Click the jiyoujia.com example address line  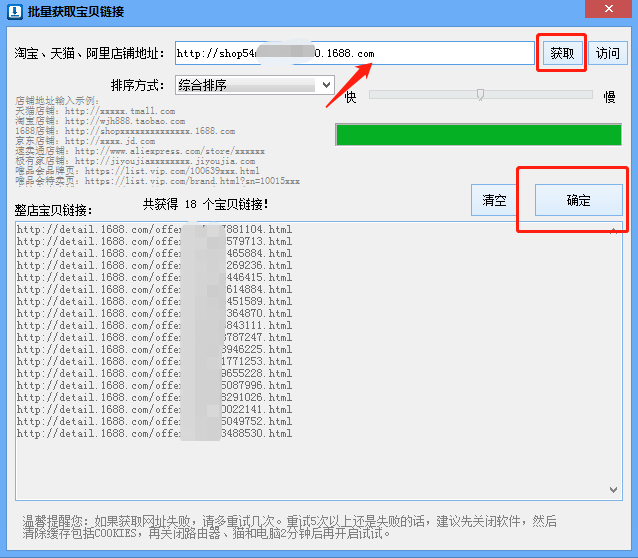(135, 161)
